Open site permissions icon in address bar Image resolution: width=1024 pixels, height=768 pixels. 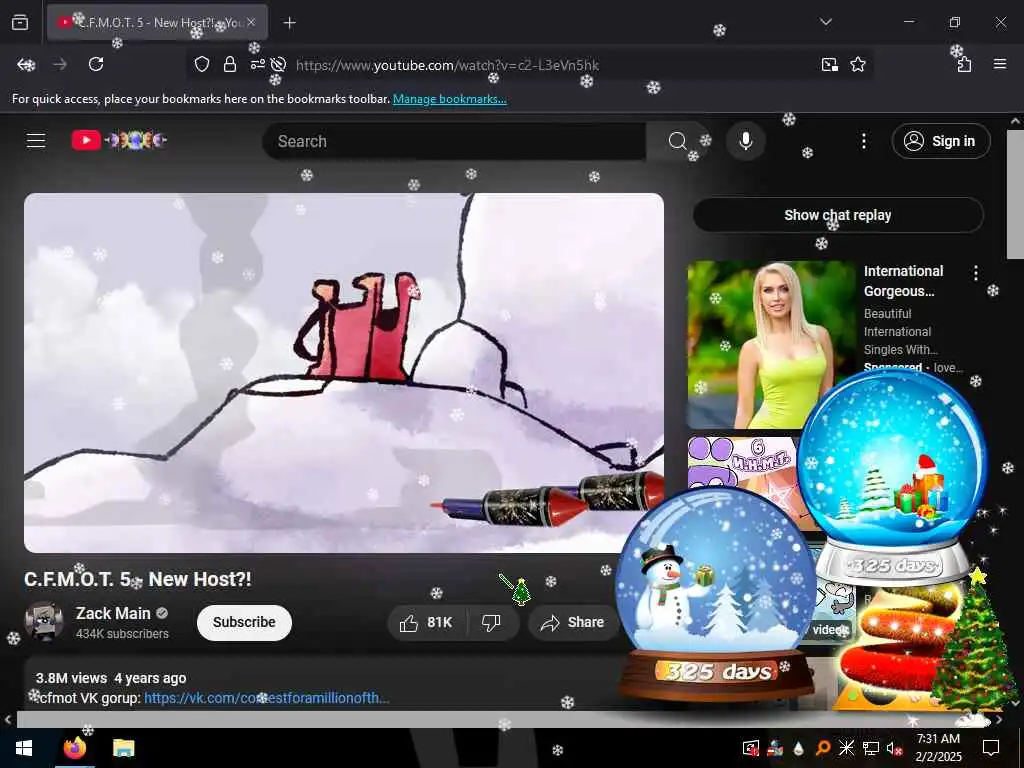click(257, 64)
